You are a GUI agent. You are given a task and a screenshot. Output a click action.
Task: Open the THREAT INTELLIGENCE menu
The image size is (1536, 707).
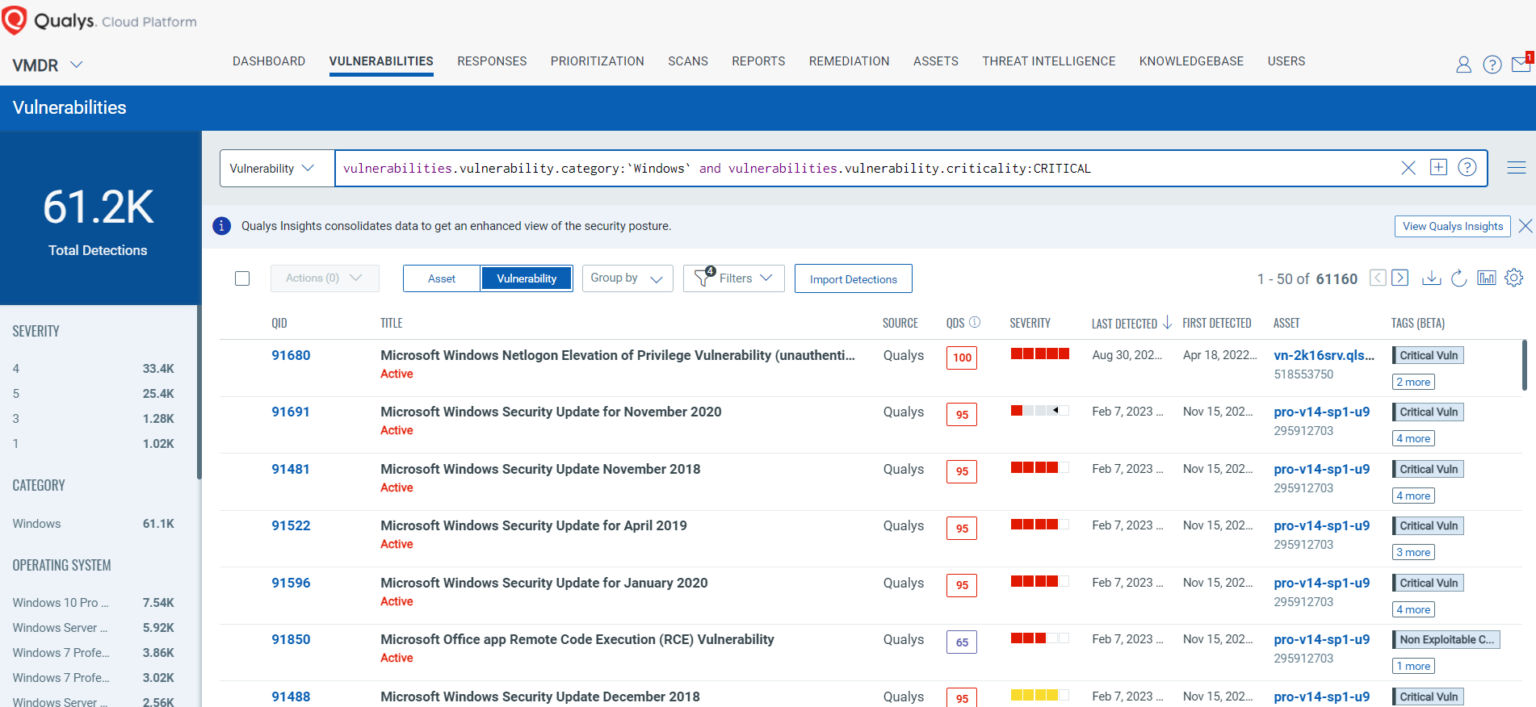(x=1048, y=61)
